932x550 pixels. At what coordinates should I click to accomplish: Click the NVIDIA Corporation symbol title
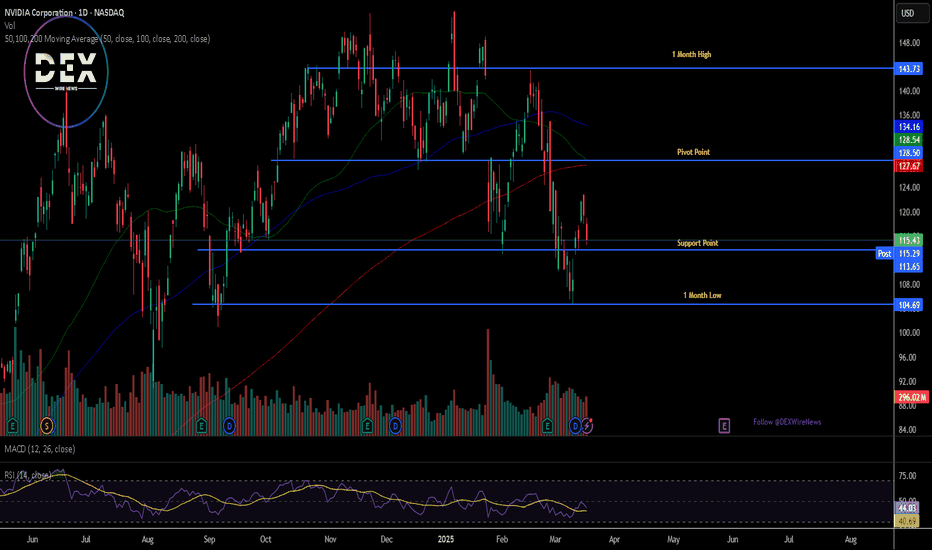click(x=64, y=12)
